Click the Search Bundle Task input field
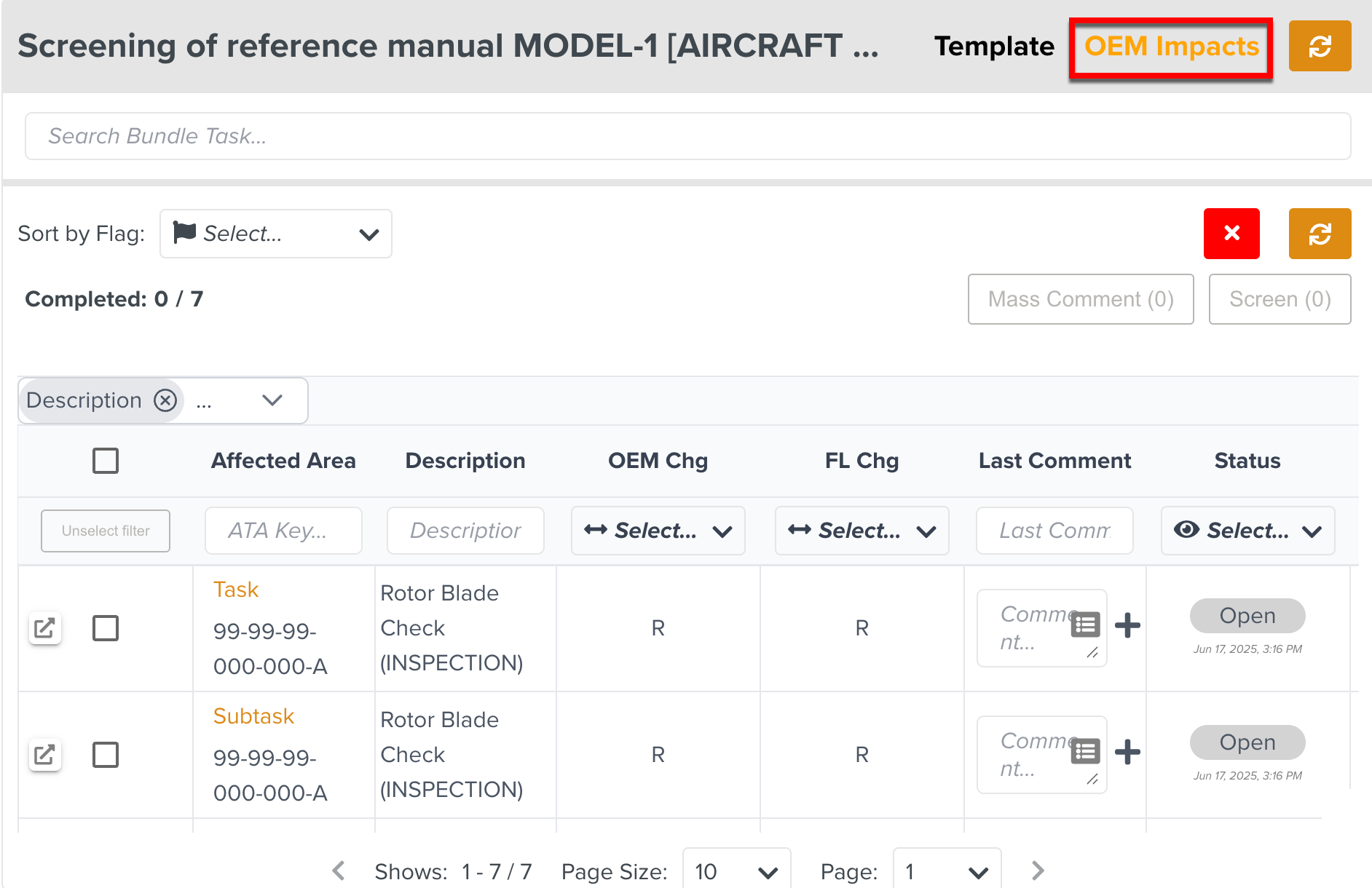Image resolution: width=1372 pixels, height=888 pixels. [687, 136]
